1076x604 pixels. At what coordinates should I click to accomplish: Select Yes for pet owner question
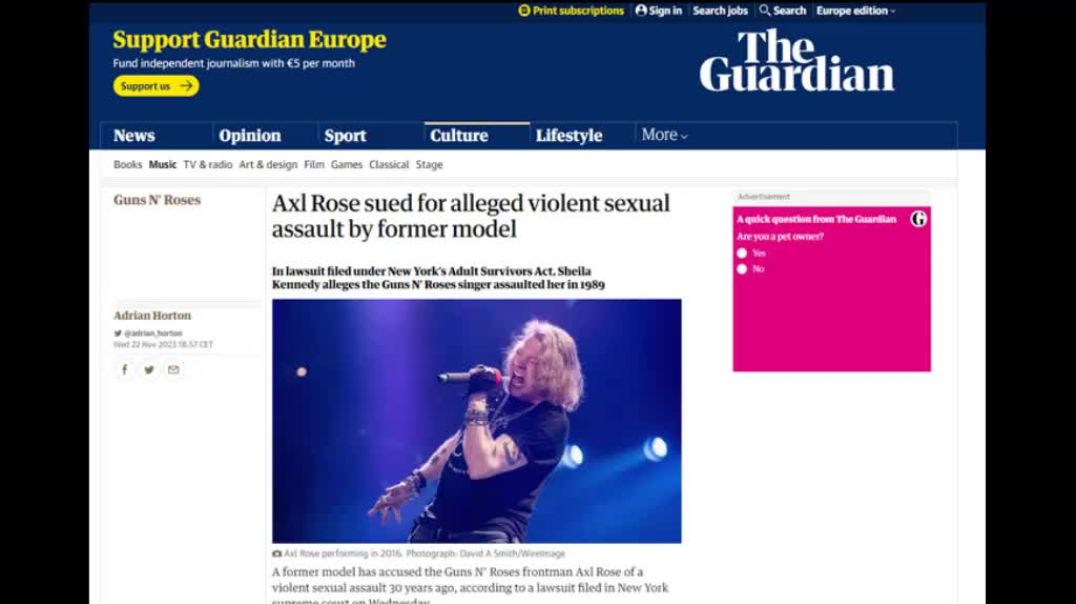742,253
